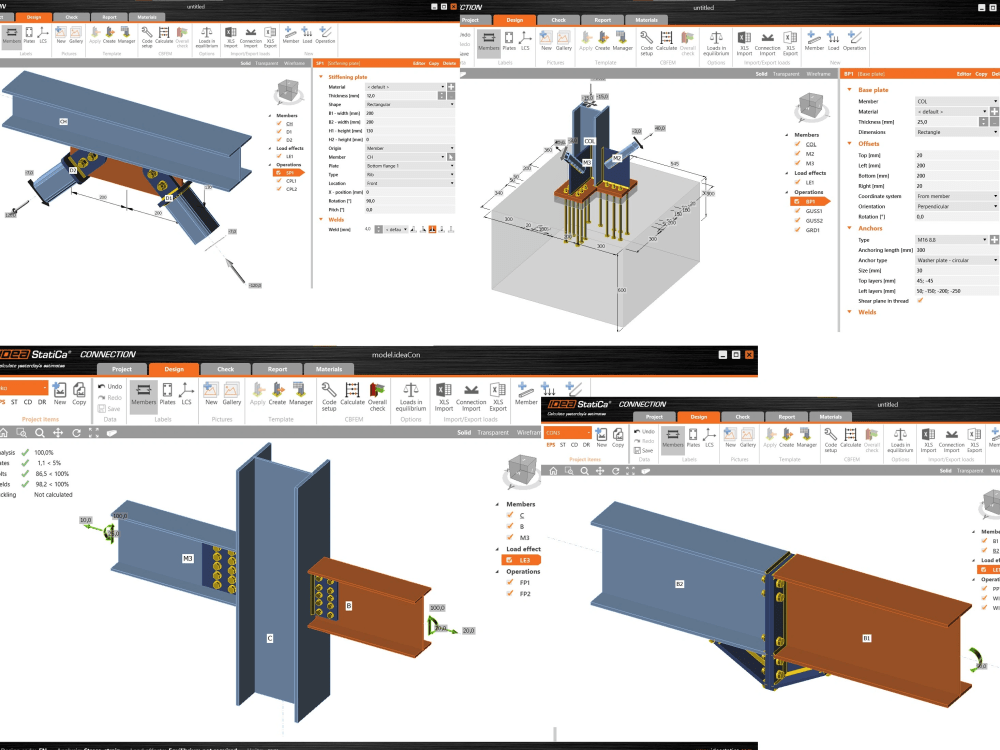This screenshot has width=1000, height=750.
Task: Open Code setup in the stiffening plate window
Action: pos(147,36)
